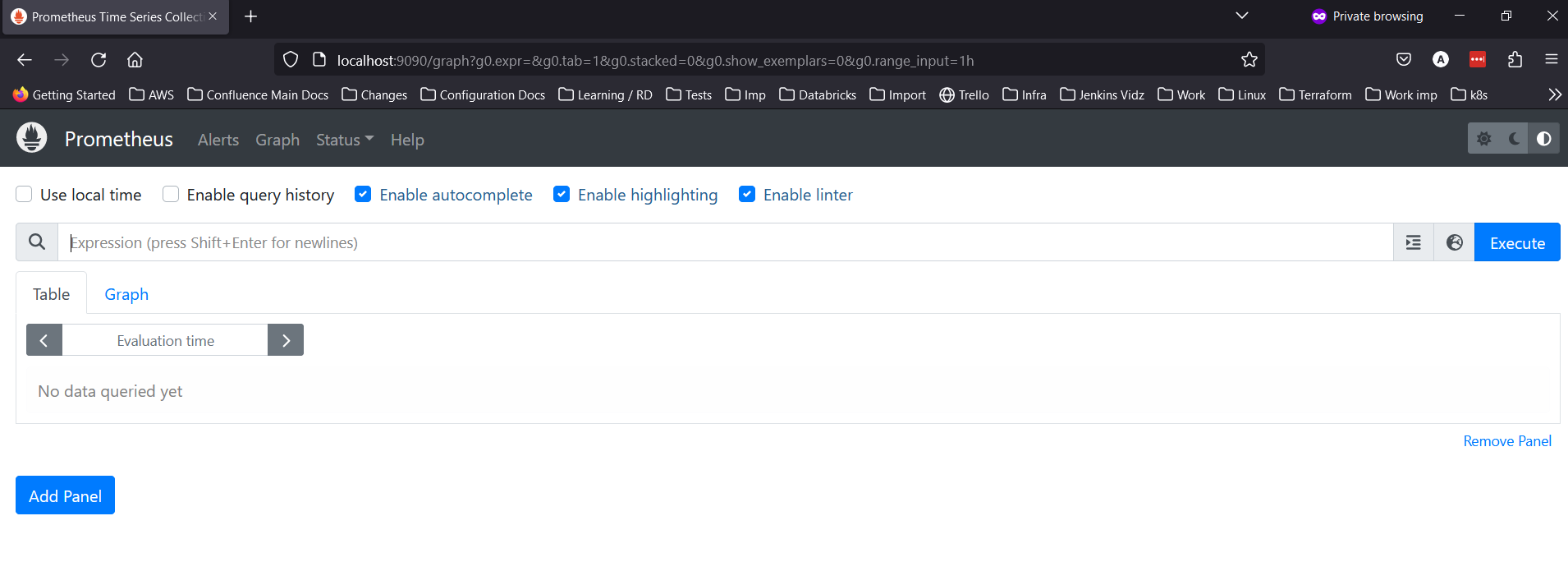
Task: Open the Import bookmark folder
Action: click(x=897, y=94)
